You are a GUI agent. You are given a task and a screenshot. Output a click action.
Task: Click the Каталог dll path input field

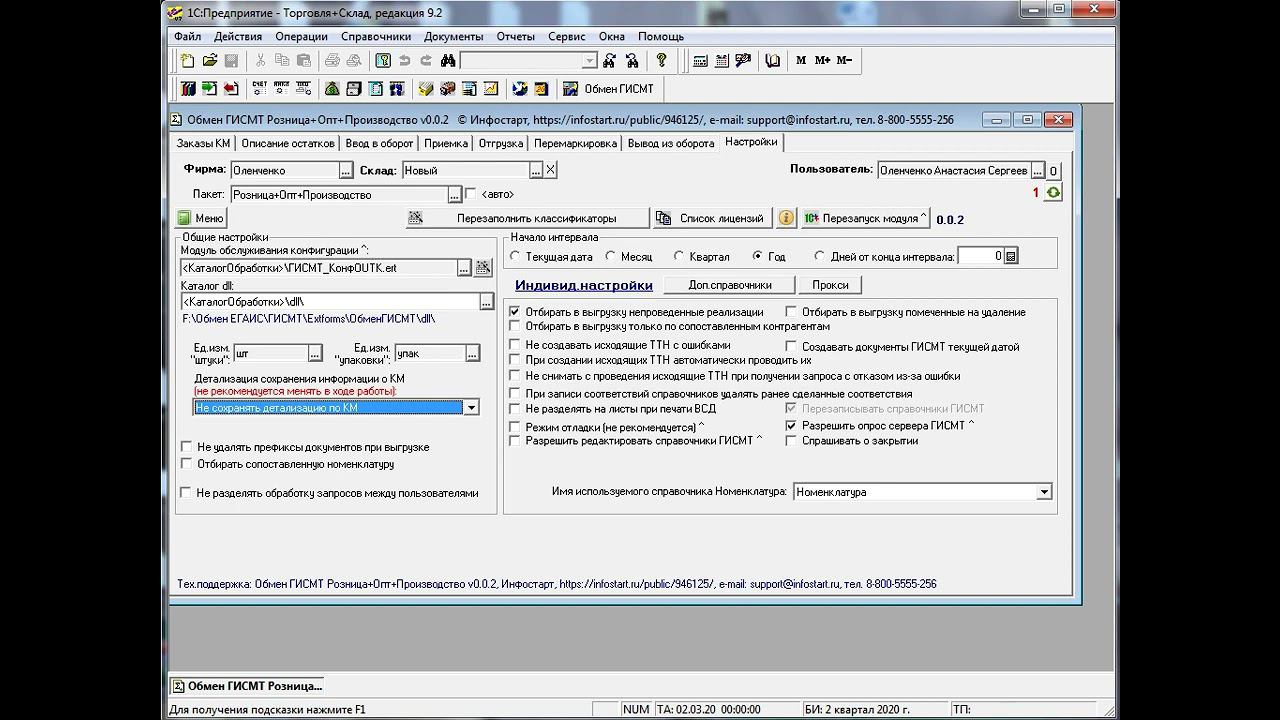click(x=330, y=301)
